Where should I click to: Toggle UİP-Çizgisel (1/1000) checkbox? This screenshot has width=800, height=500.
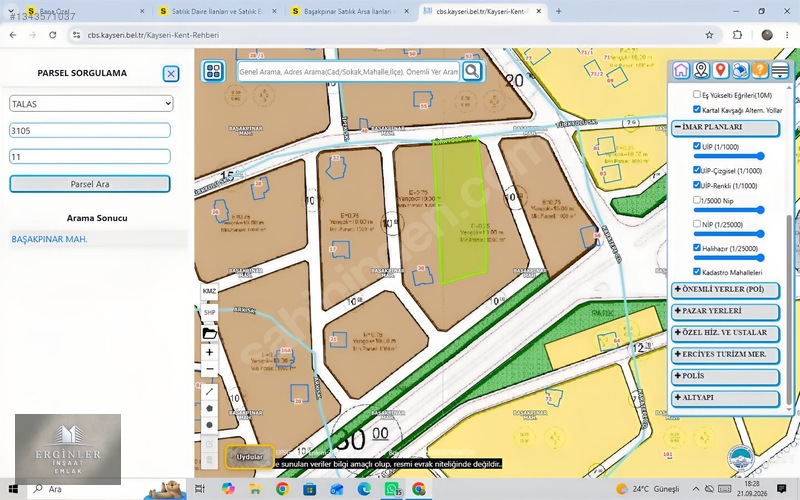coord(696,170)
